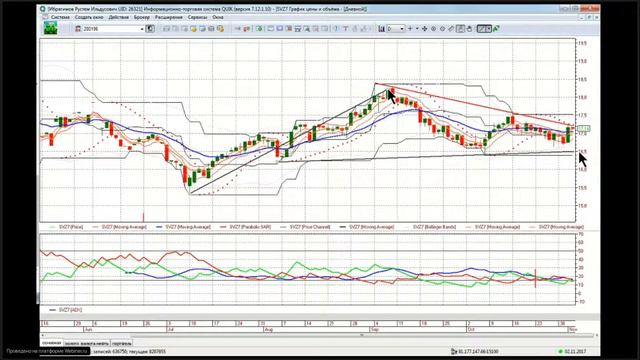Image resolution: width=640 pixels, height=360 pixels.
Task: Click the Oct month label on time axis
Action: [x=471, y=329]
